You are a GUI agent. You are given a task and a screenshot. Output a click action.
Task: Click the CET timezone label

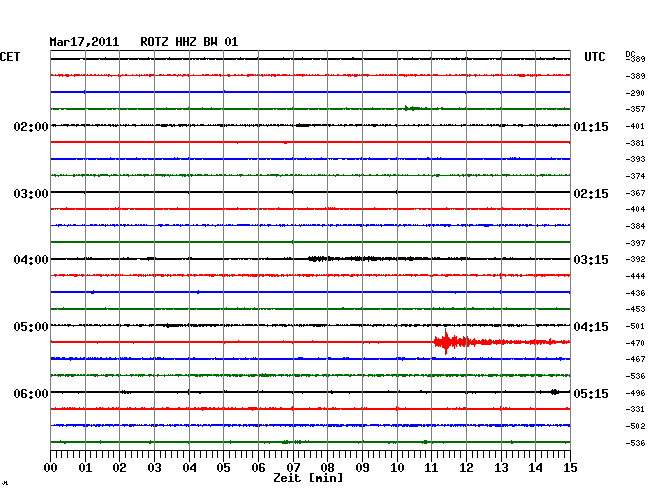point(10,57)
